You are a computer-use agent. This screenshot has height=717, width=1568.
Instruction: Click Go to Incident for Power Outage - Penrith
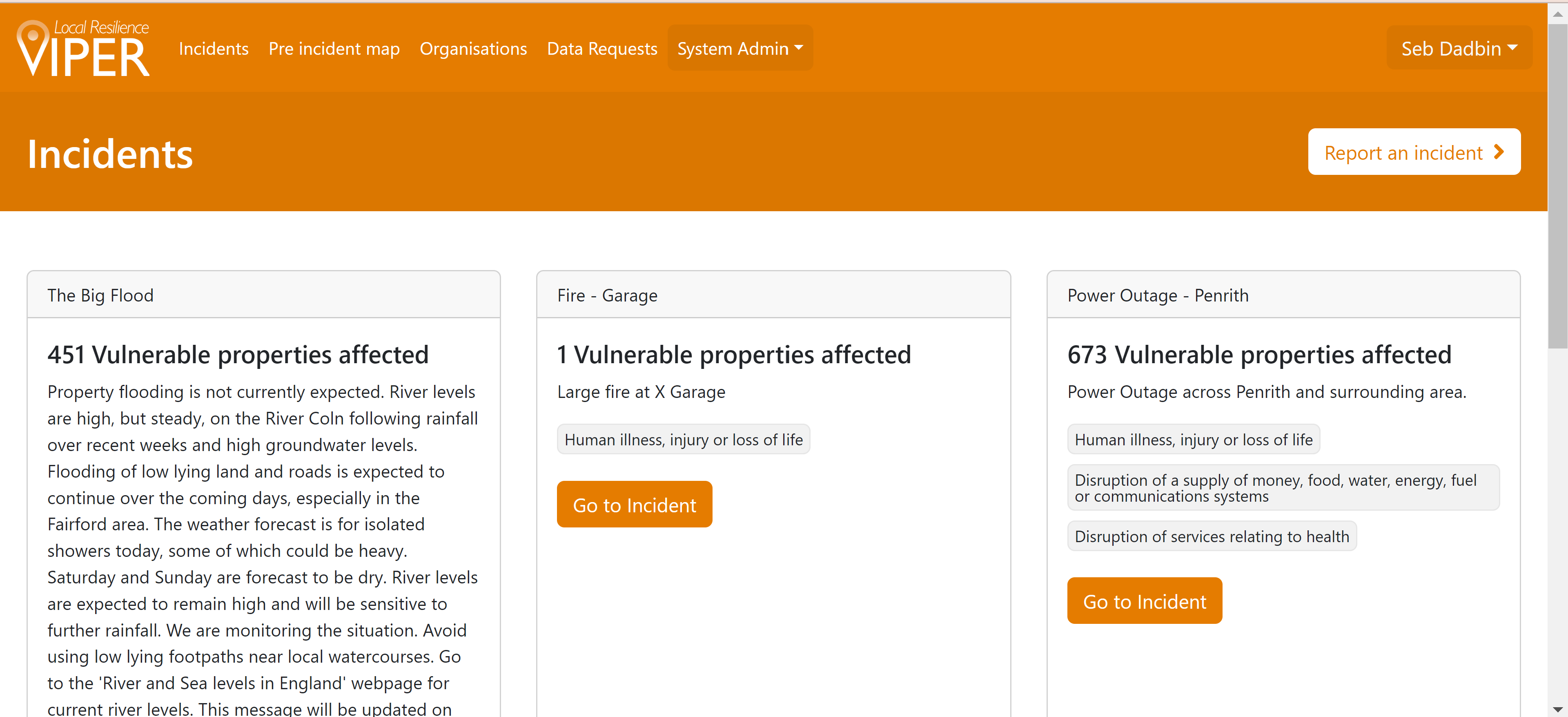click(1144, 601)
